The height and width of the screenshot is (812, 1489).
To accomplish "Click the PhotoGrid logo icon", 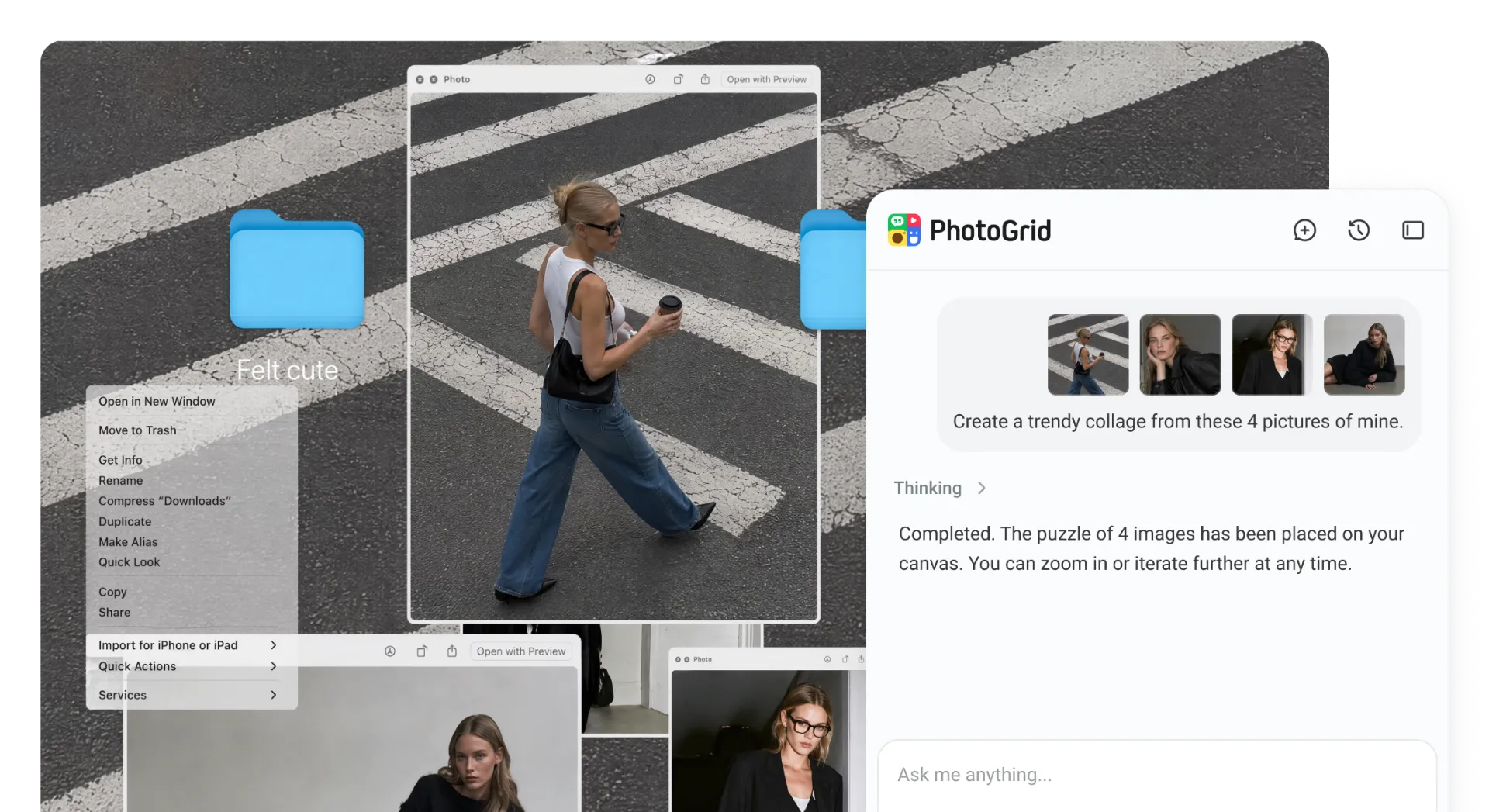I will [904, 230].
